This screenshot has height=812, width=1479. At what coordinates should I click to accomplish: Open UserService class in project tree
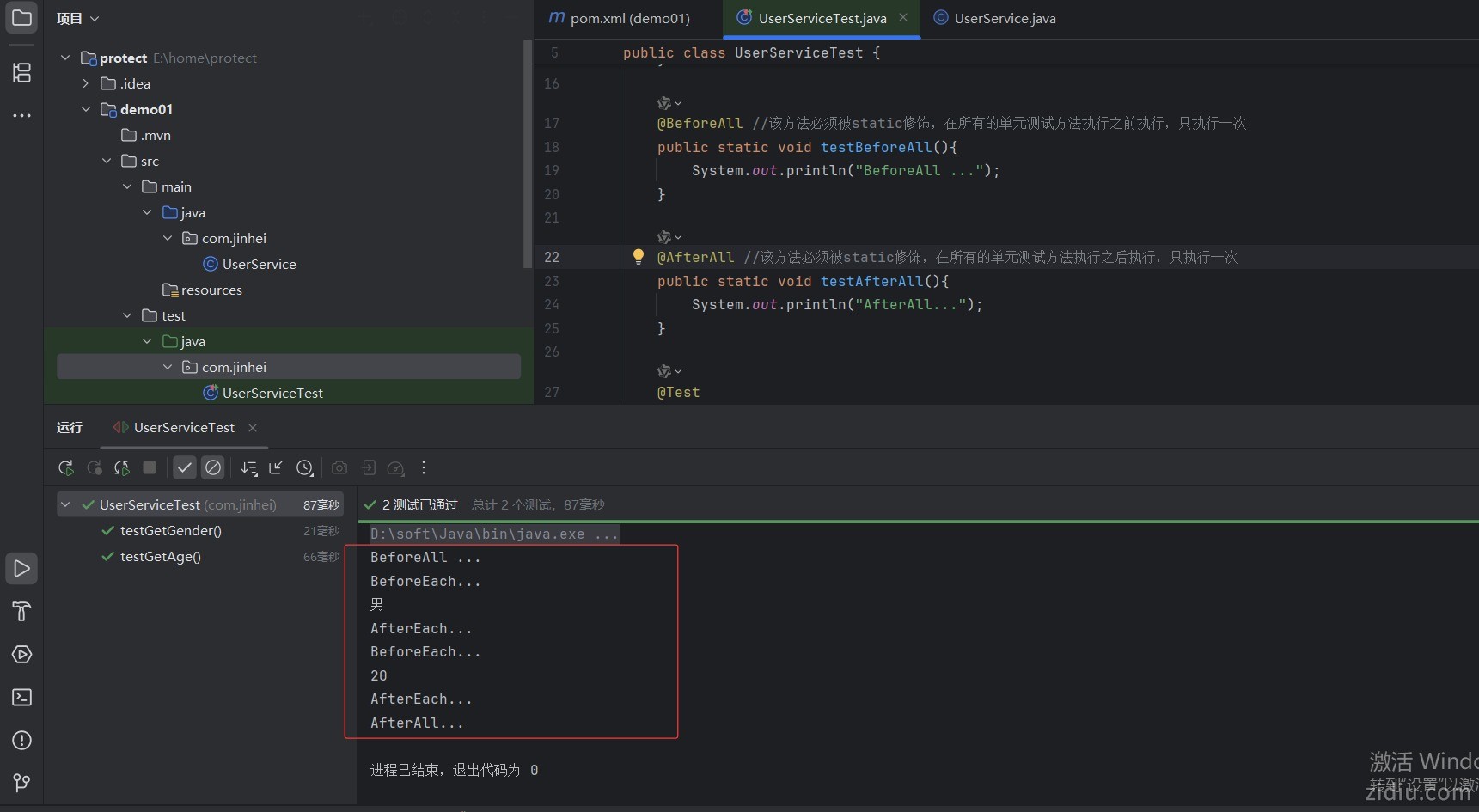(259, 264)
